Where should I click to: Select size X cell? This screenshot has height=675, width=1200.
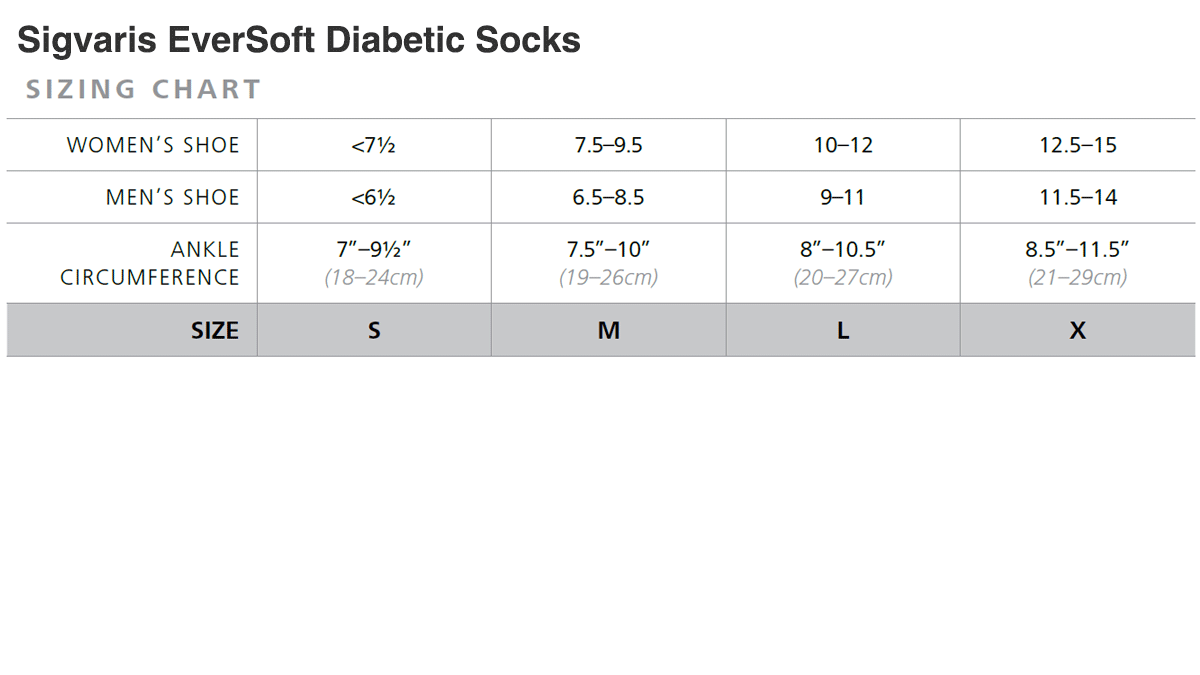coord(1077,331)
